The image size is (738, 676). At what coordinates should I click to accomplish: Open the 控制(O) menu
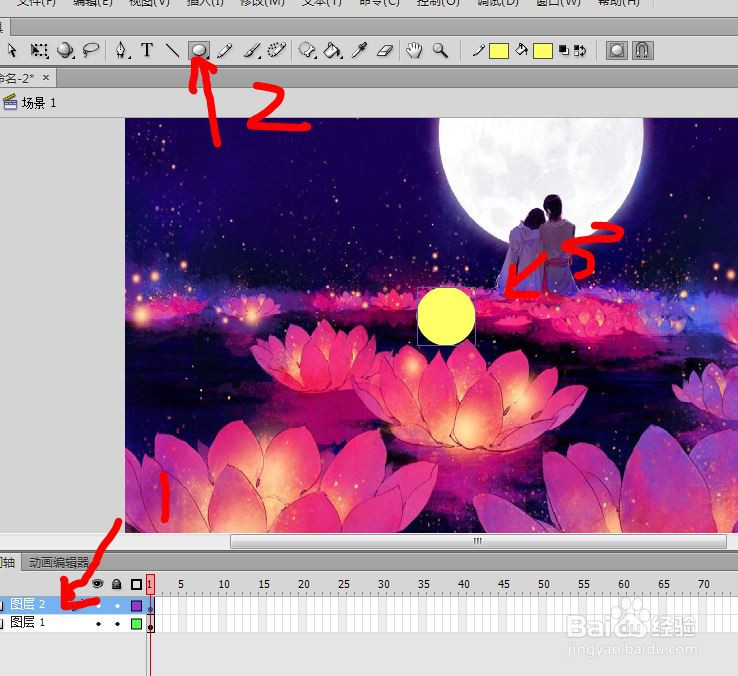point(438,3)
